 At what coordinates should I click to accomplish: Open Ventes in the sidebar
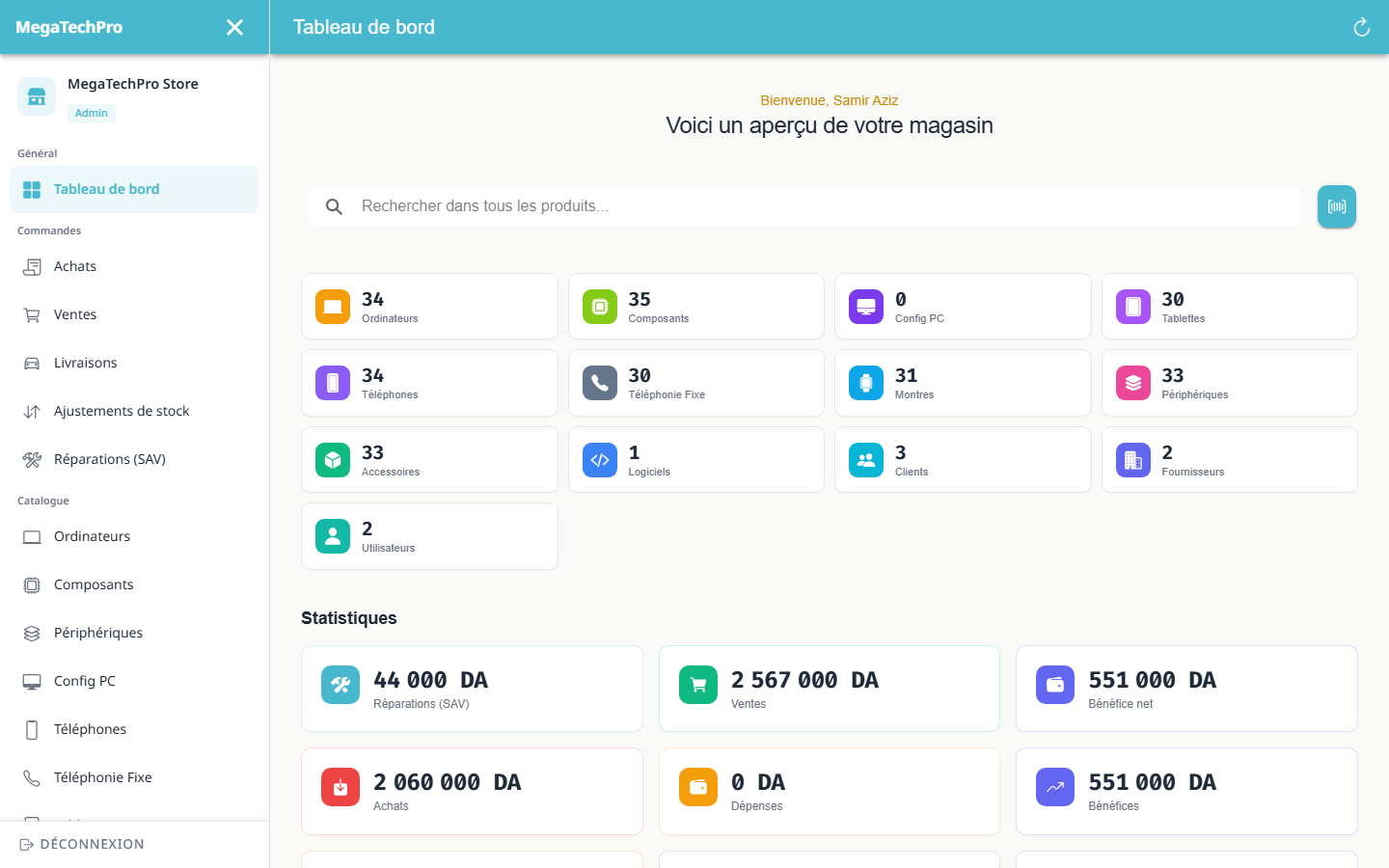click(x=134, y=314)
